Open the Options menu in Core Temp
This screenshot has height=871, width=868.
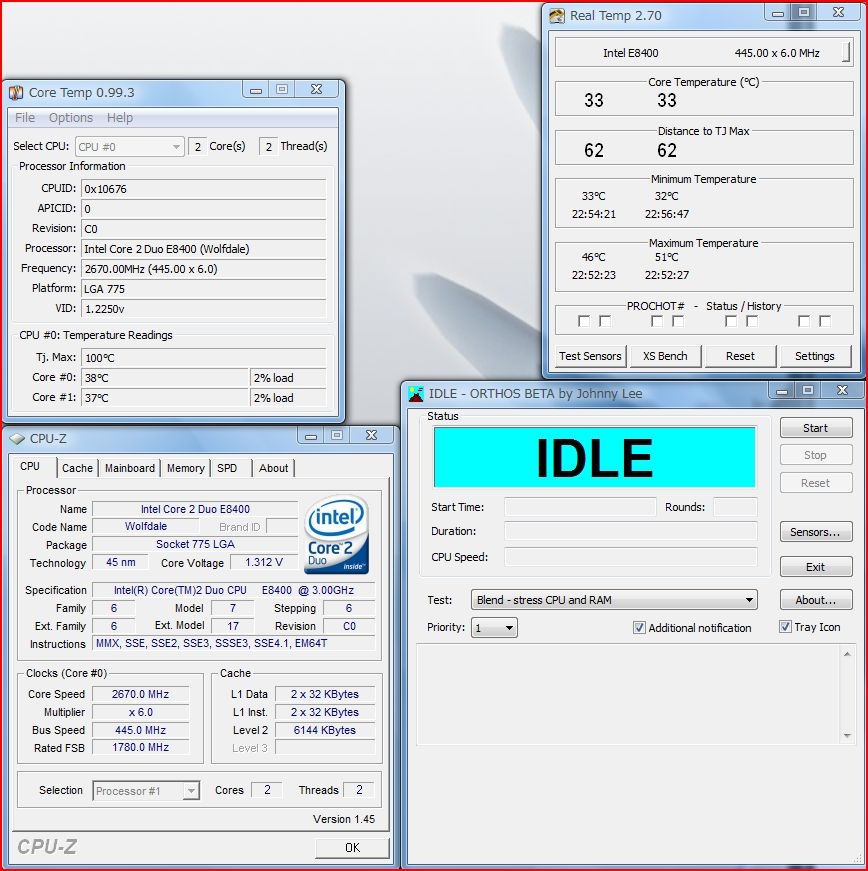[71, 118]
